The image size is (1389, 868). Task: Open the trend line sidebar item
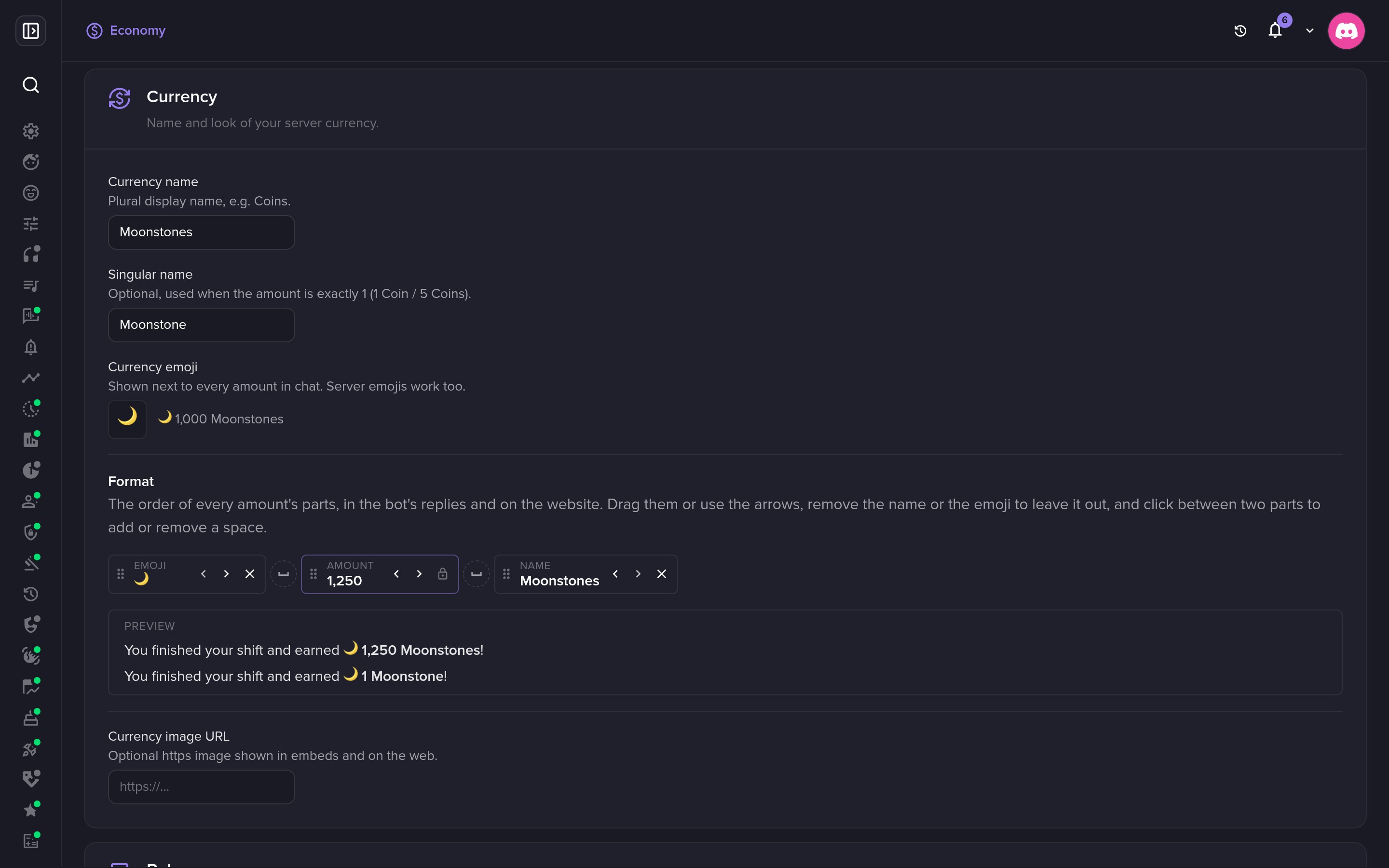point(30,378)
